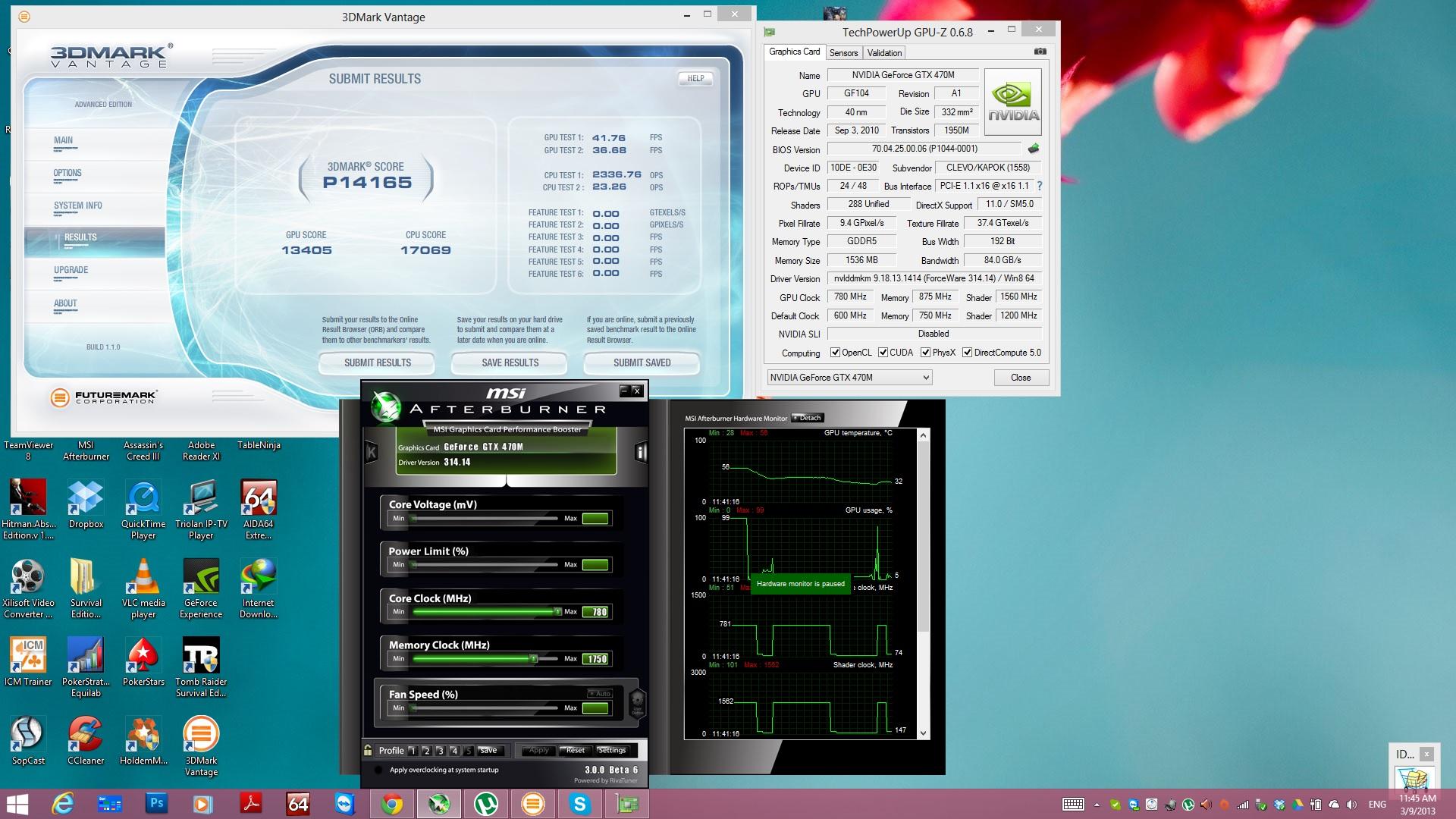This screenshot has width=1456, height=819.
Task: Click the SAVE RESULTS button
Action: tap(510, 362)
